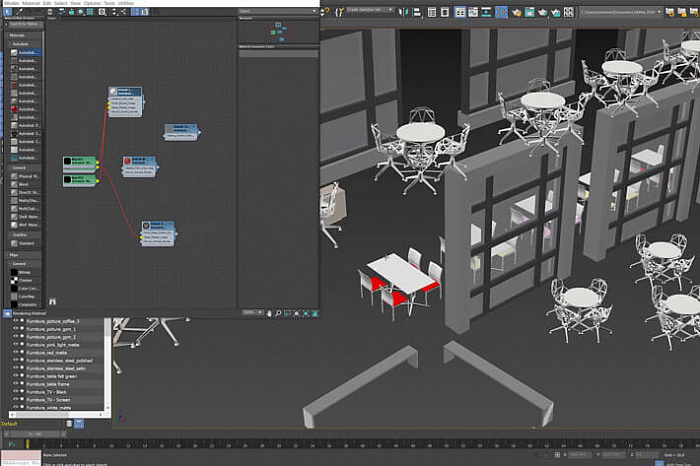Click the Search by Name field
Image resolution: width=700 pixels, height=466 pixels.
[x=24, y=23]
